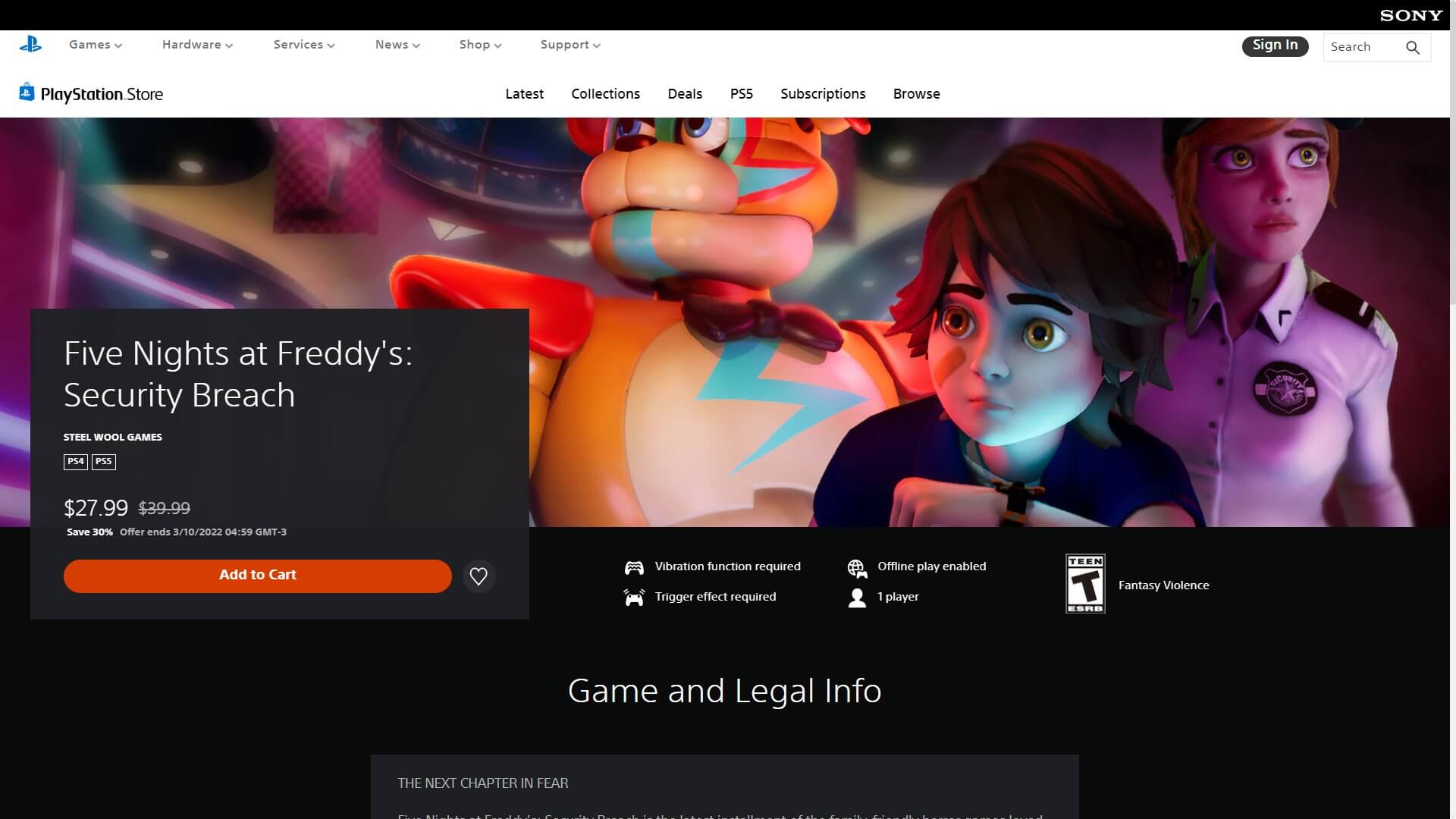Screen dimensions: 1456x819
Task: Add game to wishlist heart icon
Action: pyautogui.click(x=479, y=576)
